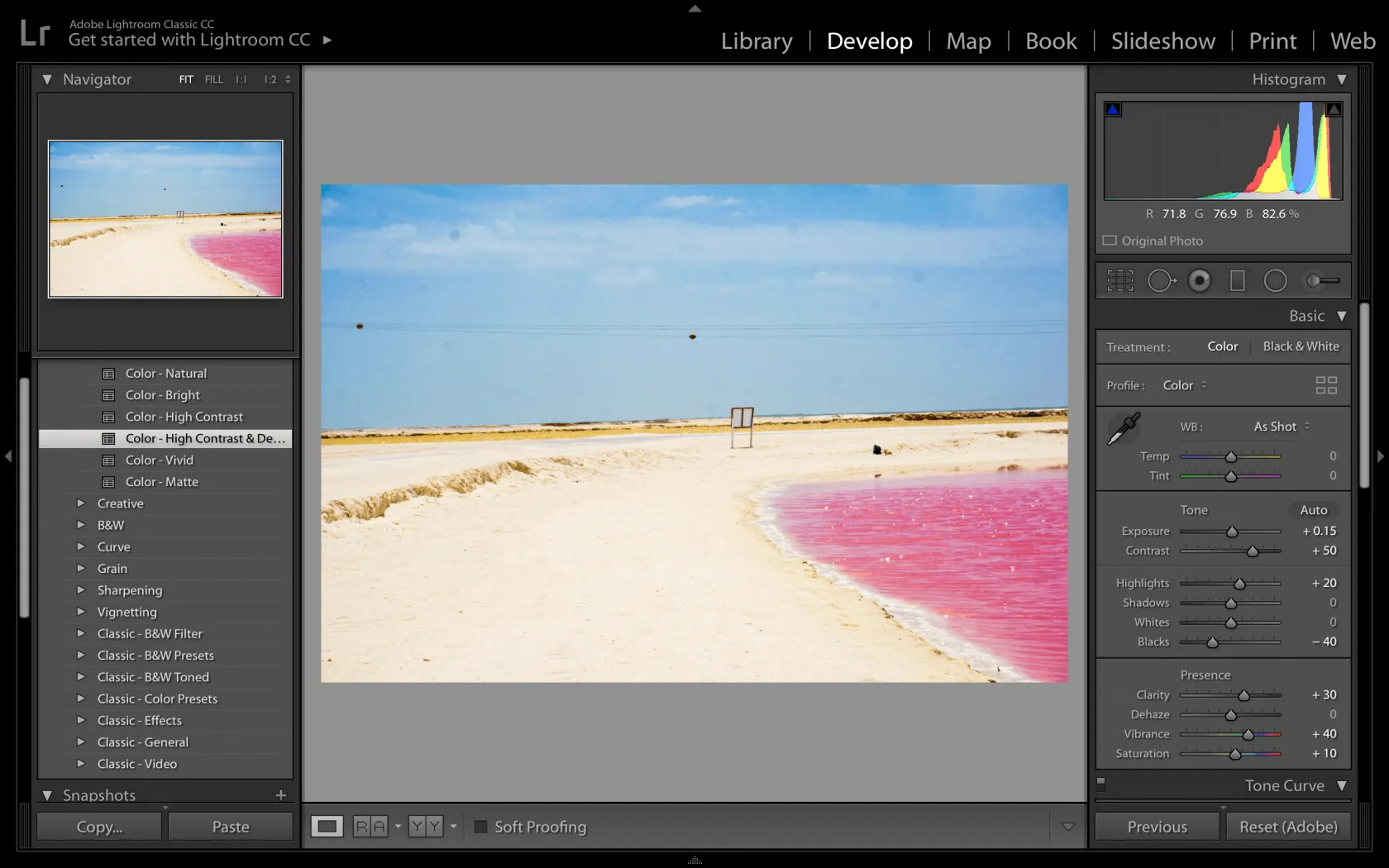Toggle the Tone Curve panel switch

click(x=1101, y=782)
